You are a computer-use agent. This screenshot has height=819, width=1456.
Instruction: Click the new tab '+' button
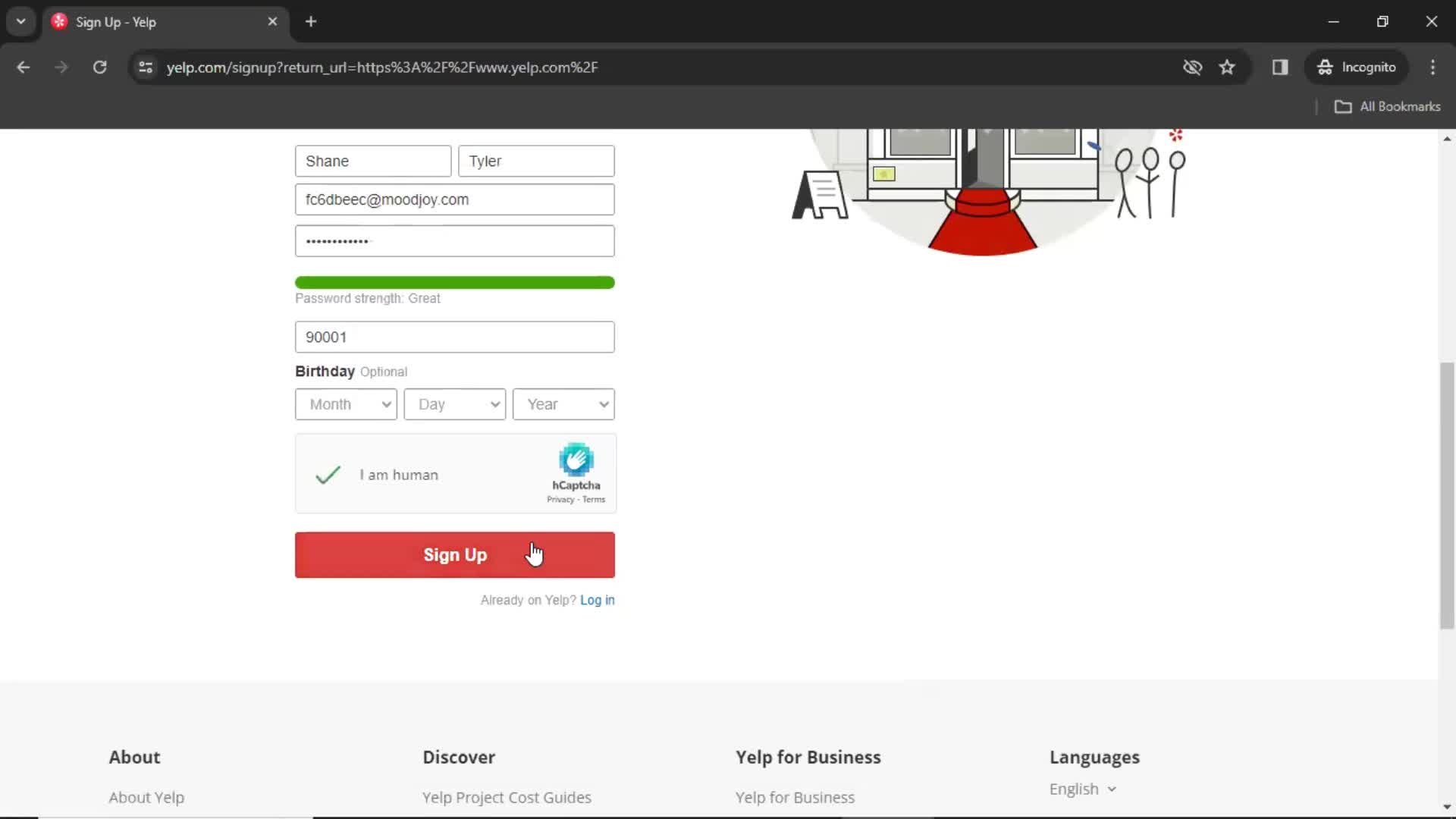[310, 21]
